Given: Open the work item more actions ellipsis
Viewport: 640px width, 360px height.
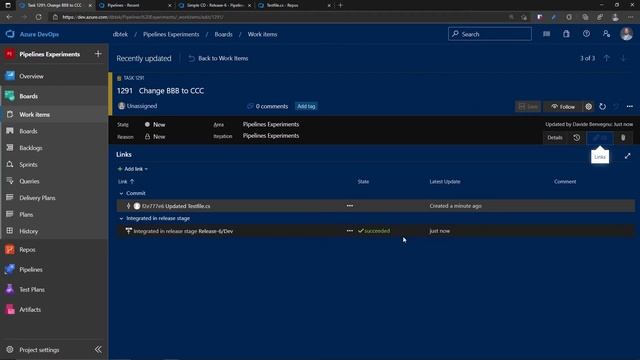Looking at the screenshot, I should 630,107.
